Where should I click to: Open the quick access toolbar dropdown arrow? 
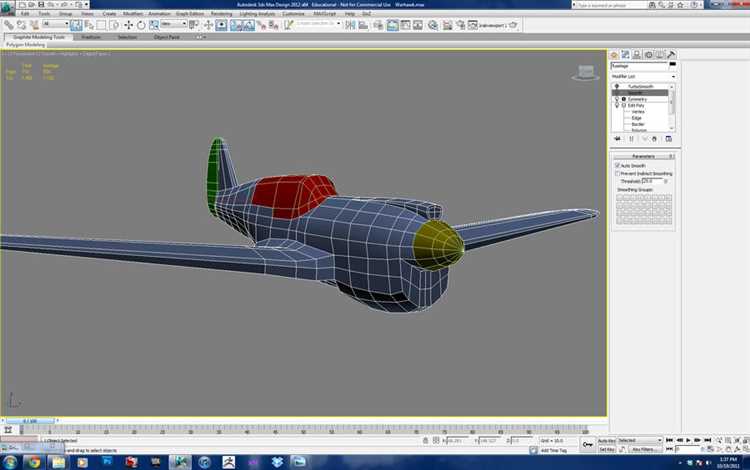coord(86,5)
